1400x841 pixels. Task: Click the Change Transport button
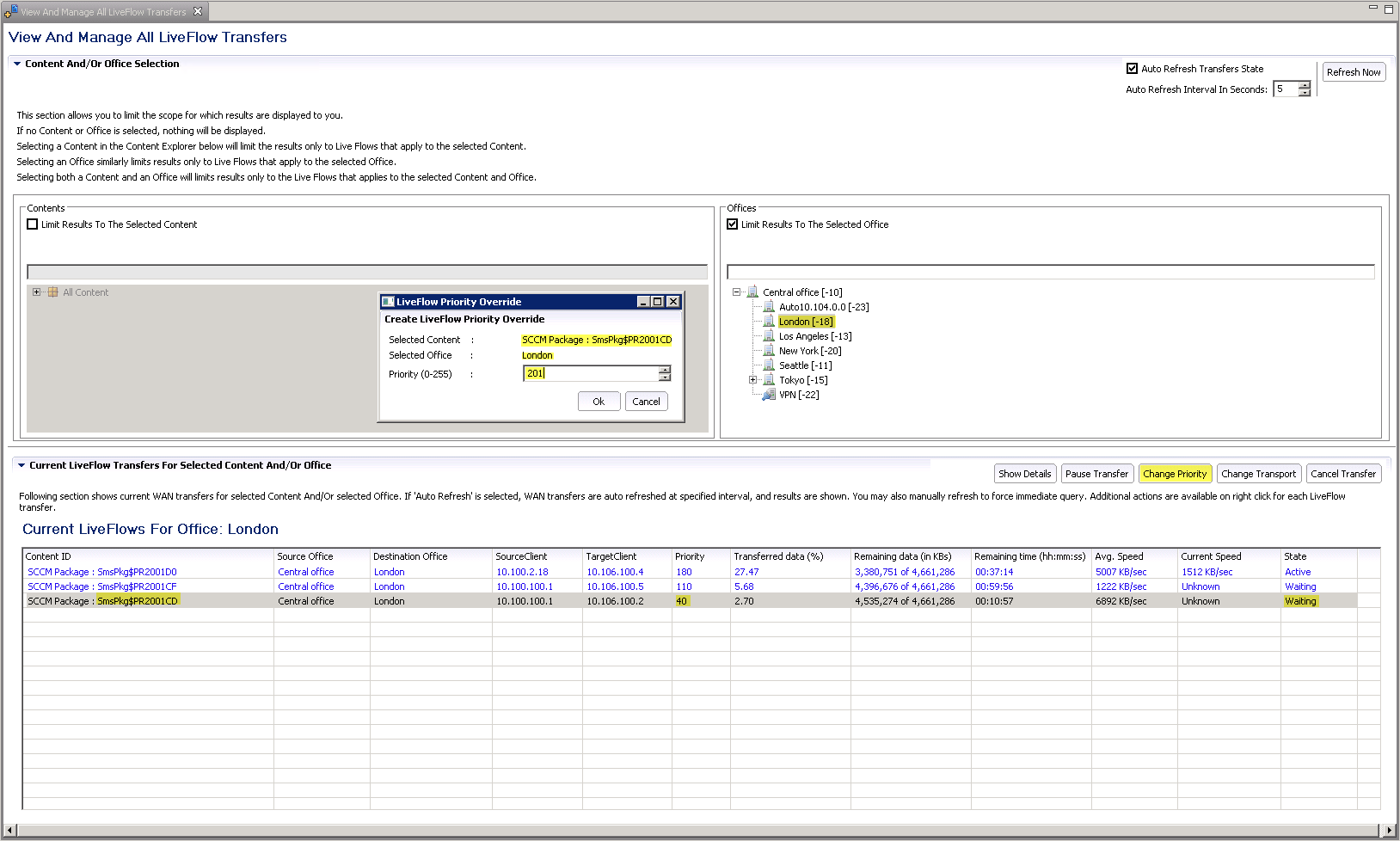pyautogui.click(x=1258, y=474)
